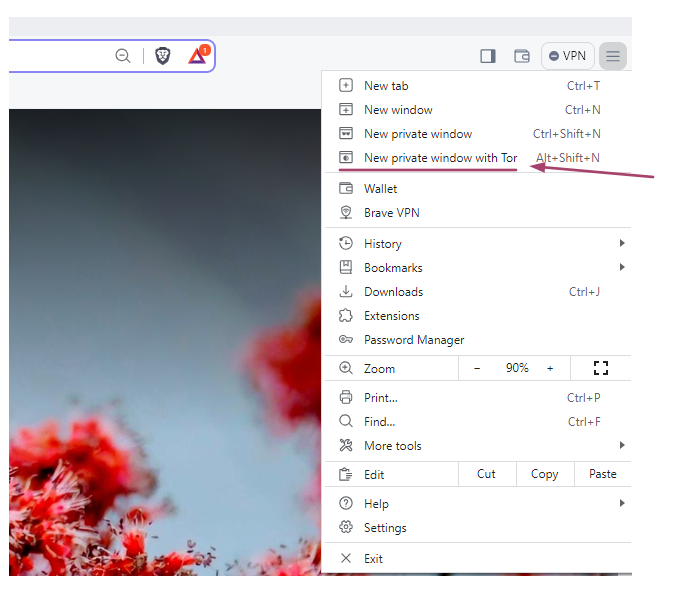Click the hamburger main menu button

click(613, 56)
